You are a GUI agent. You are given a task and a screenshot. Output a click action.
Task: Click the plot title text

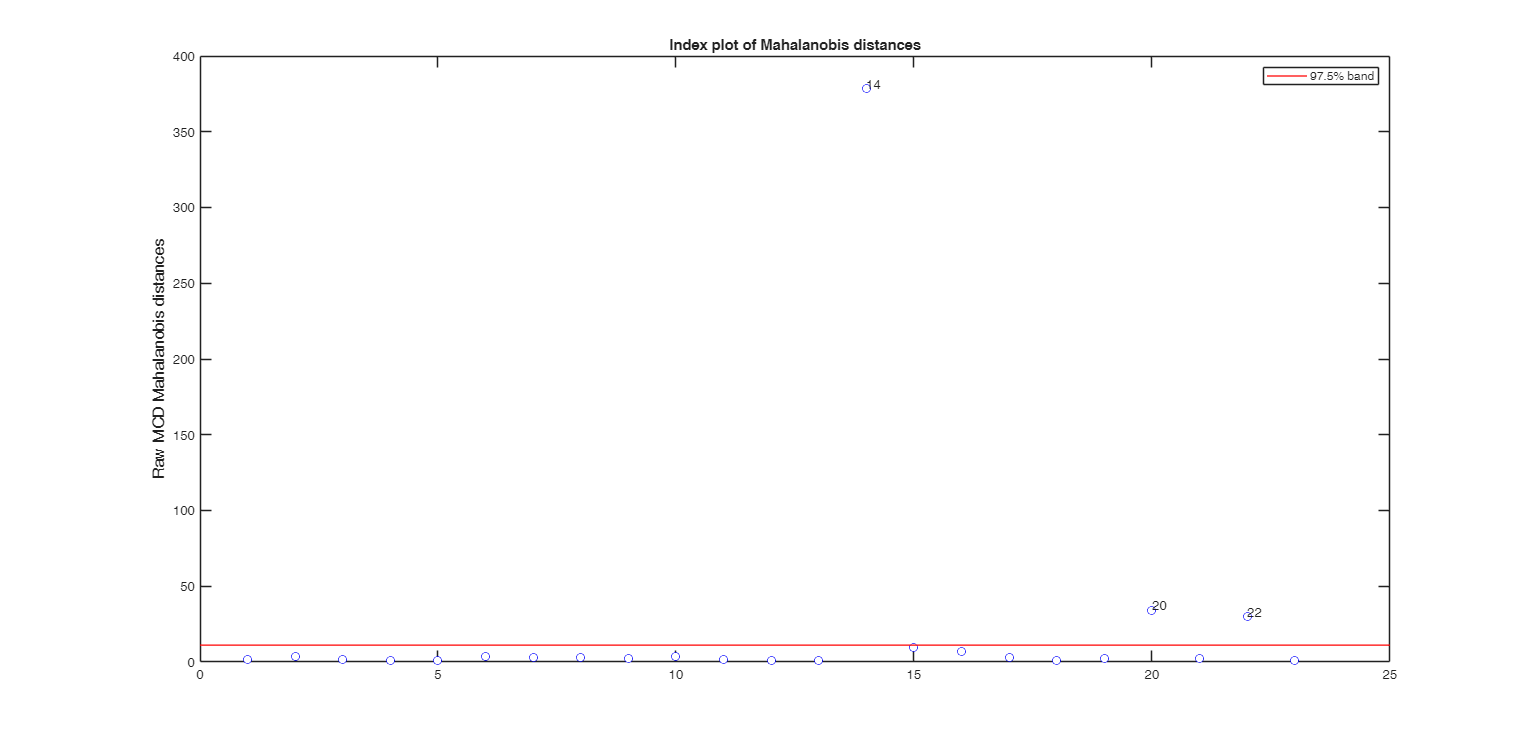(794, 44)
